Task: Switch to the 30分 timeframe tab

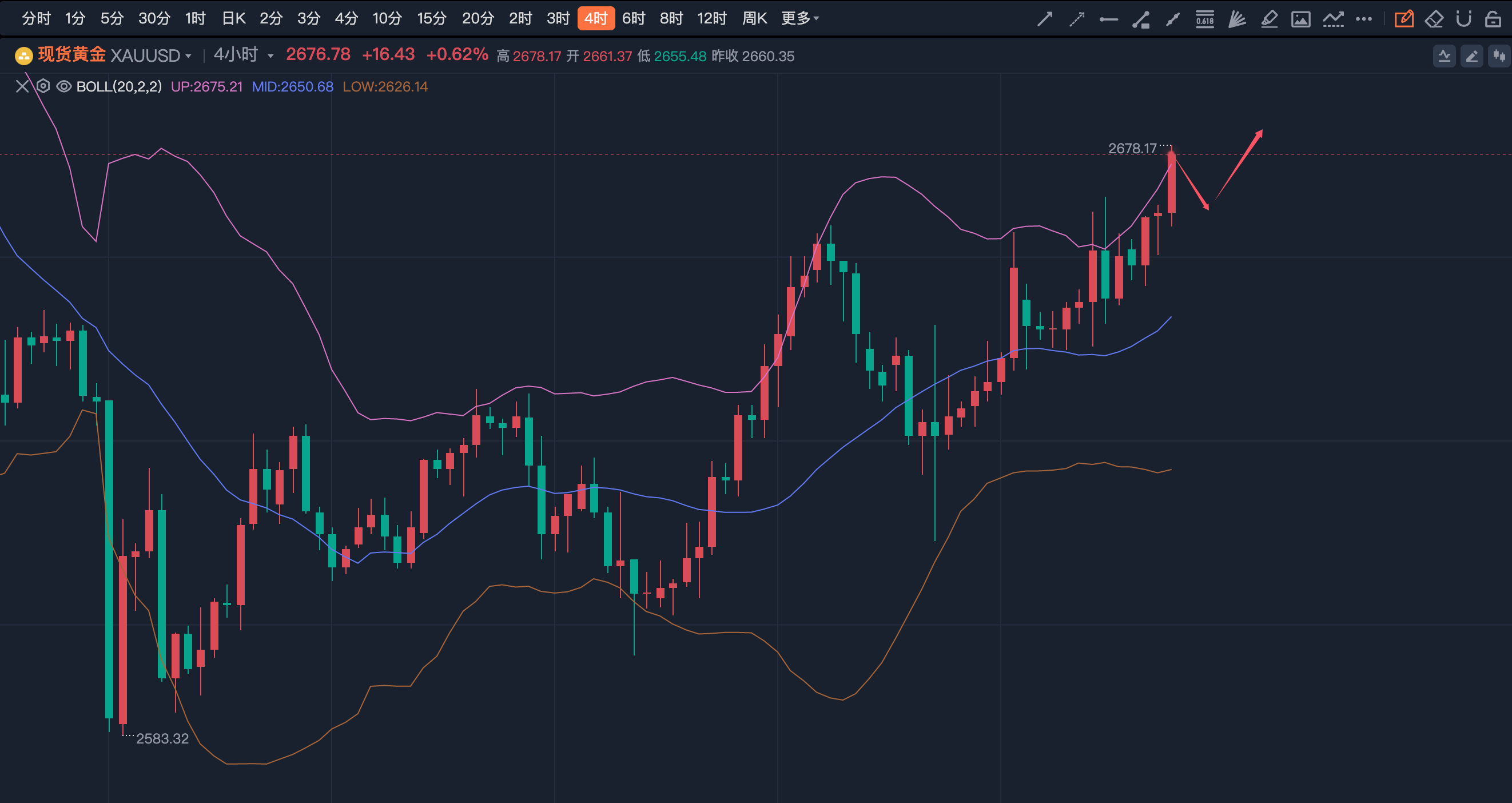Action: click(154, 19)
